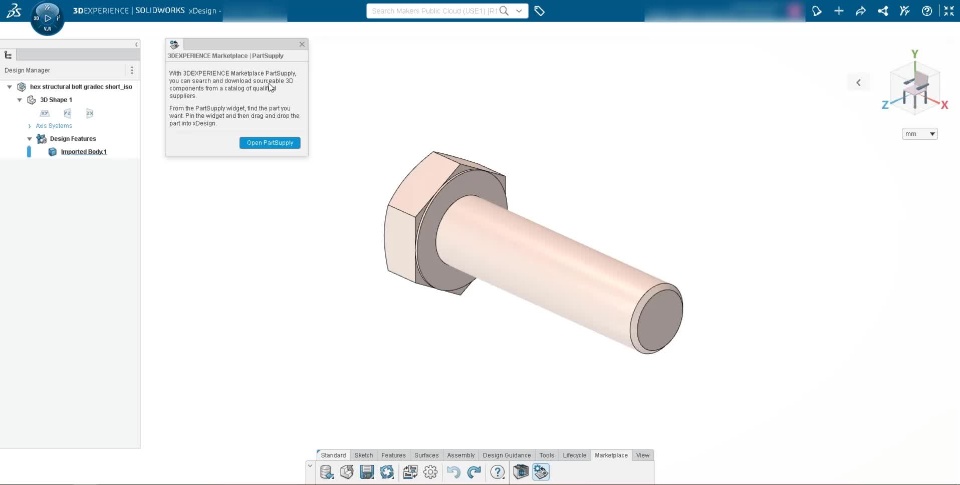Image resolution: width=960 pixels, height=485 pixels.
Task: Expand the Axis Systems node
Action: [x=29, y=126]
